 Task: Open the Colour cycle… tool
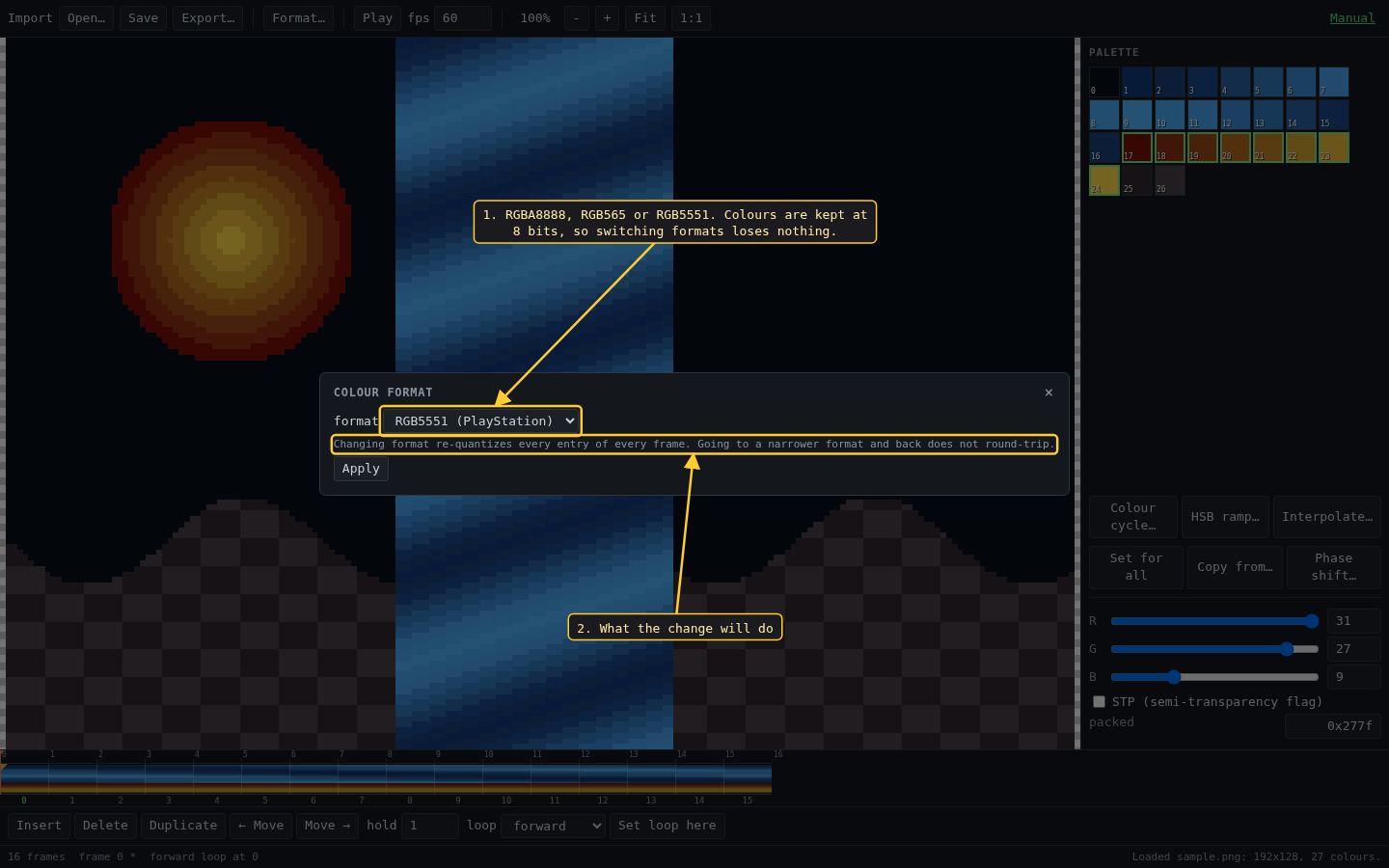click(x=1133, y=517)
